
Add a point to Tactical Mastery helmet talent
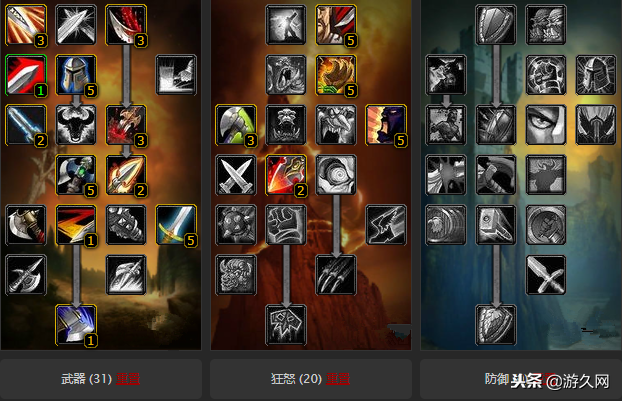click(76, 75)
